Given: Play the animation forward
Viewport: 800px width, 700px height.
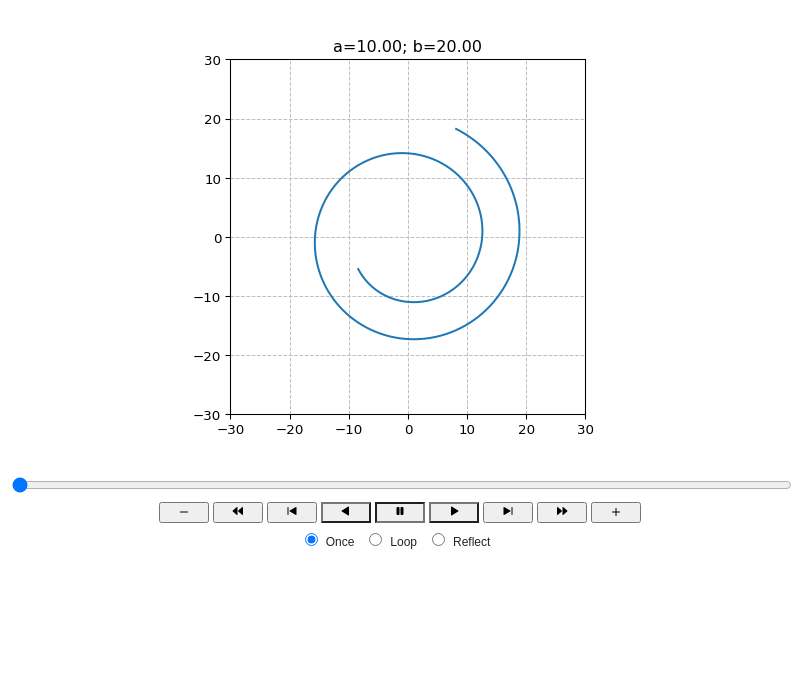Looking at the screenshot, I should click(454, 512).
